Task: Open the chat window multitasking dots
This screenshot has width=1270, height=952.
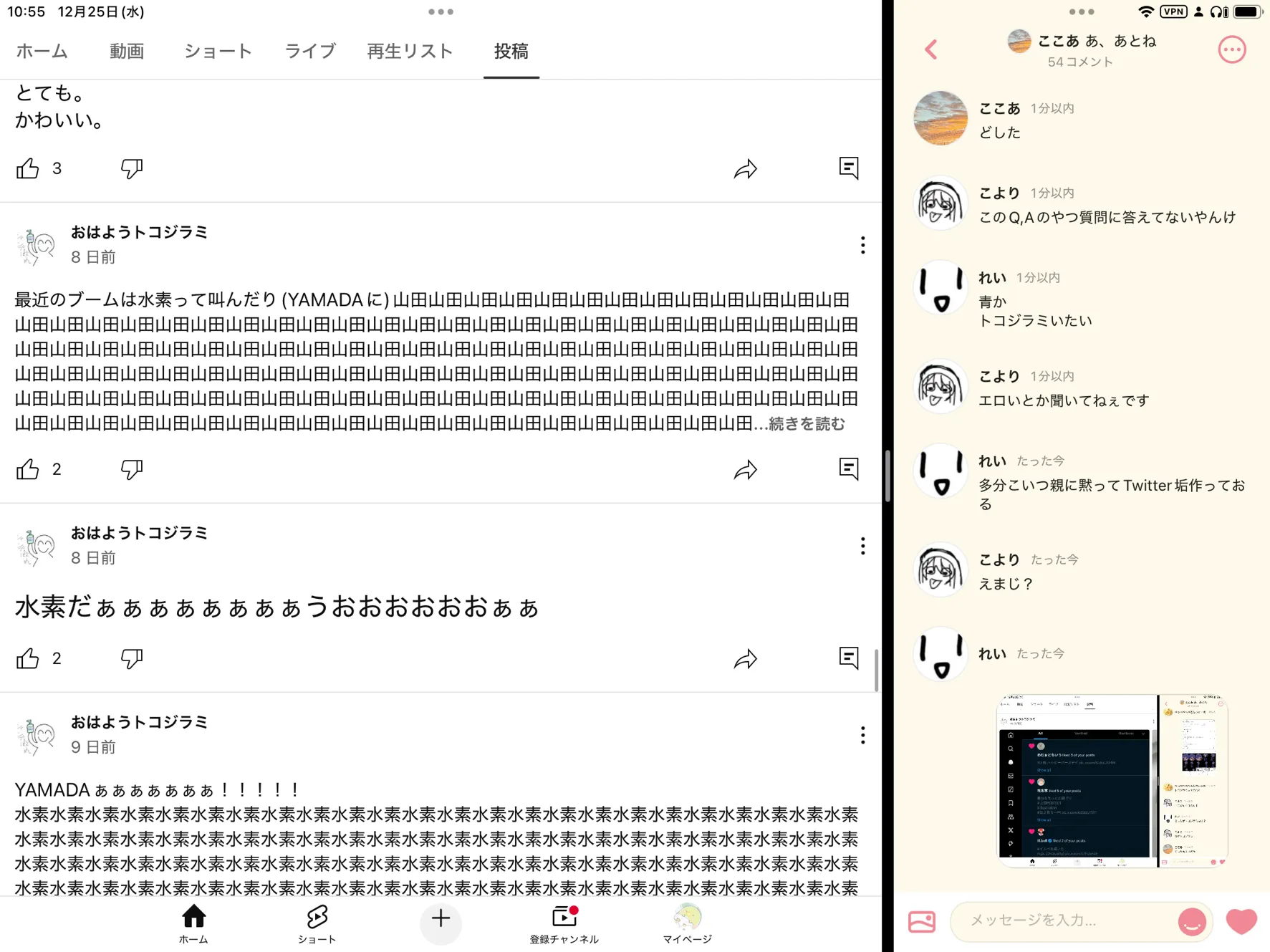Action: point(1082,11)
